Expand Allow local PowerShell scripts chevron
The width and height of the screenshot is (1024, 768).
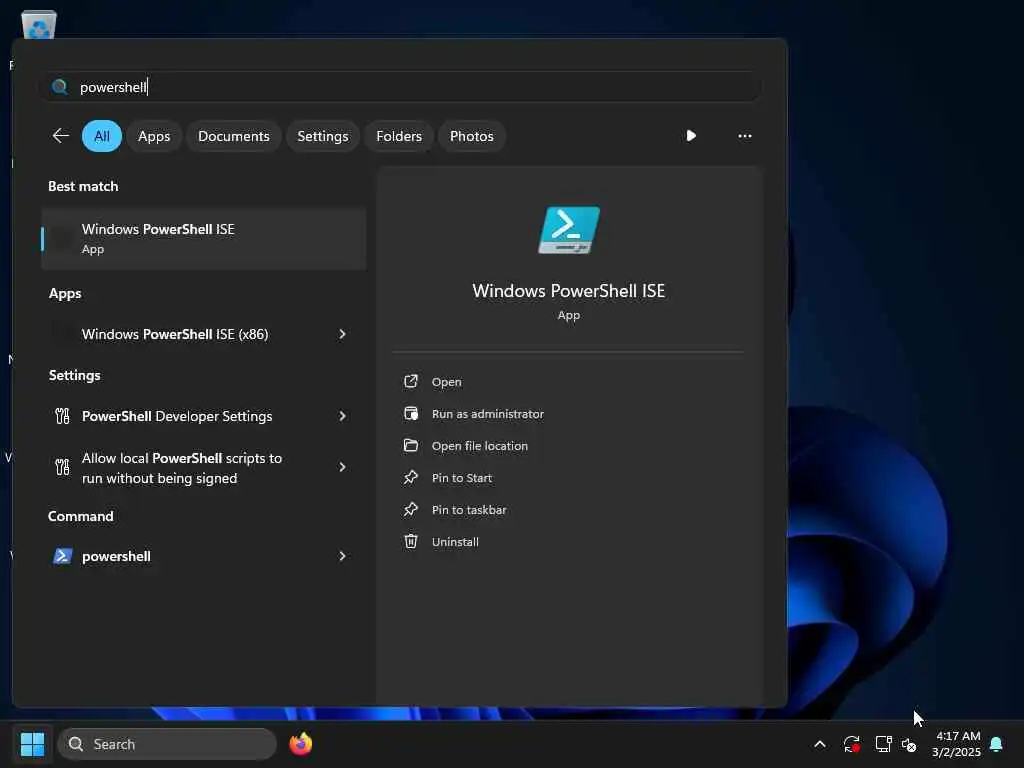tap(342, 467)
